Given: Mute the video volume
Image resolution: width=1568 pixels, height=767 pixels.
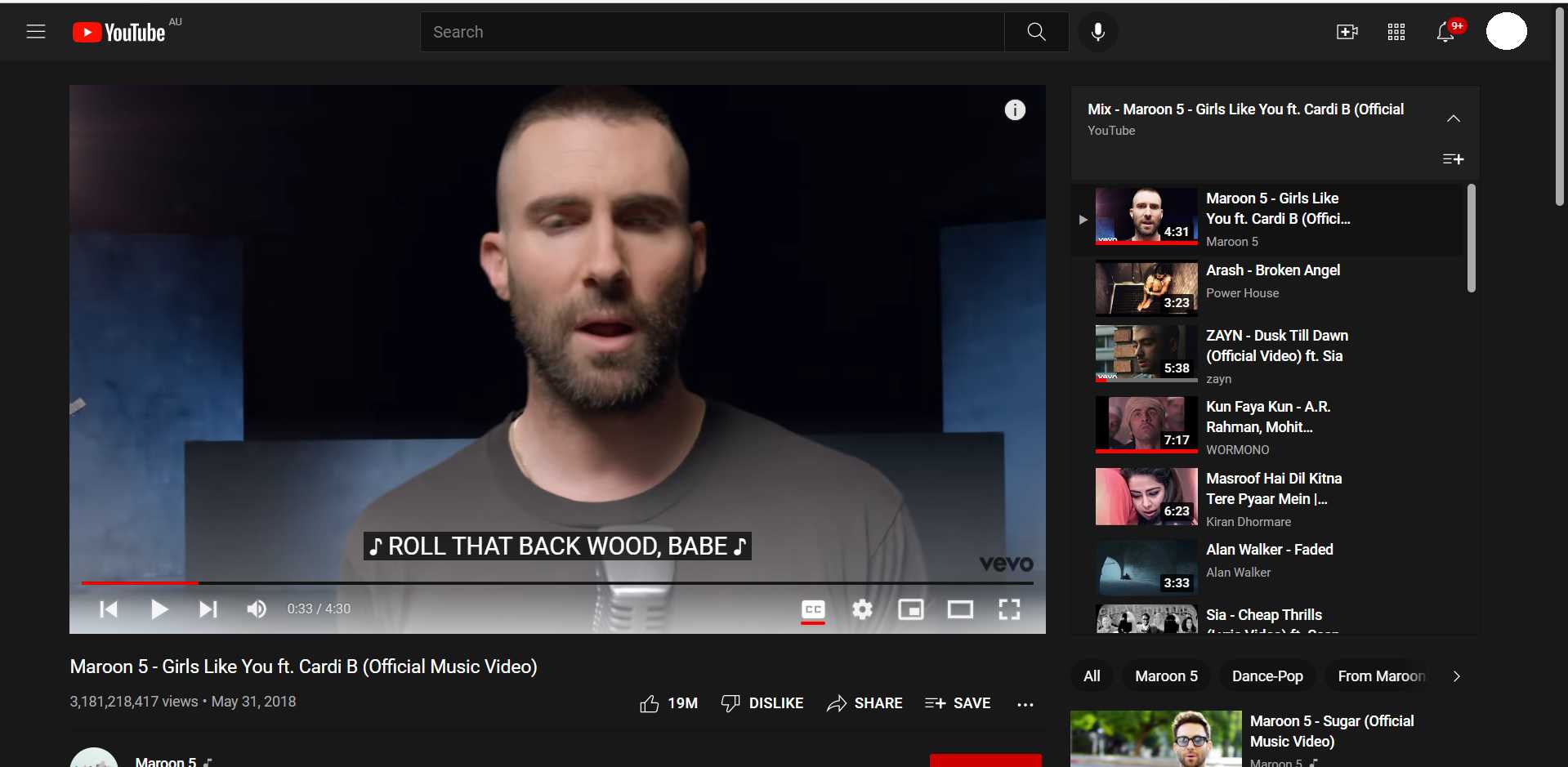Looking at the screenshot, I should click(x=256, y=609).
